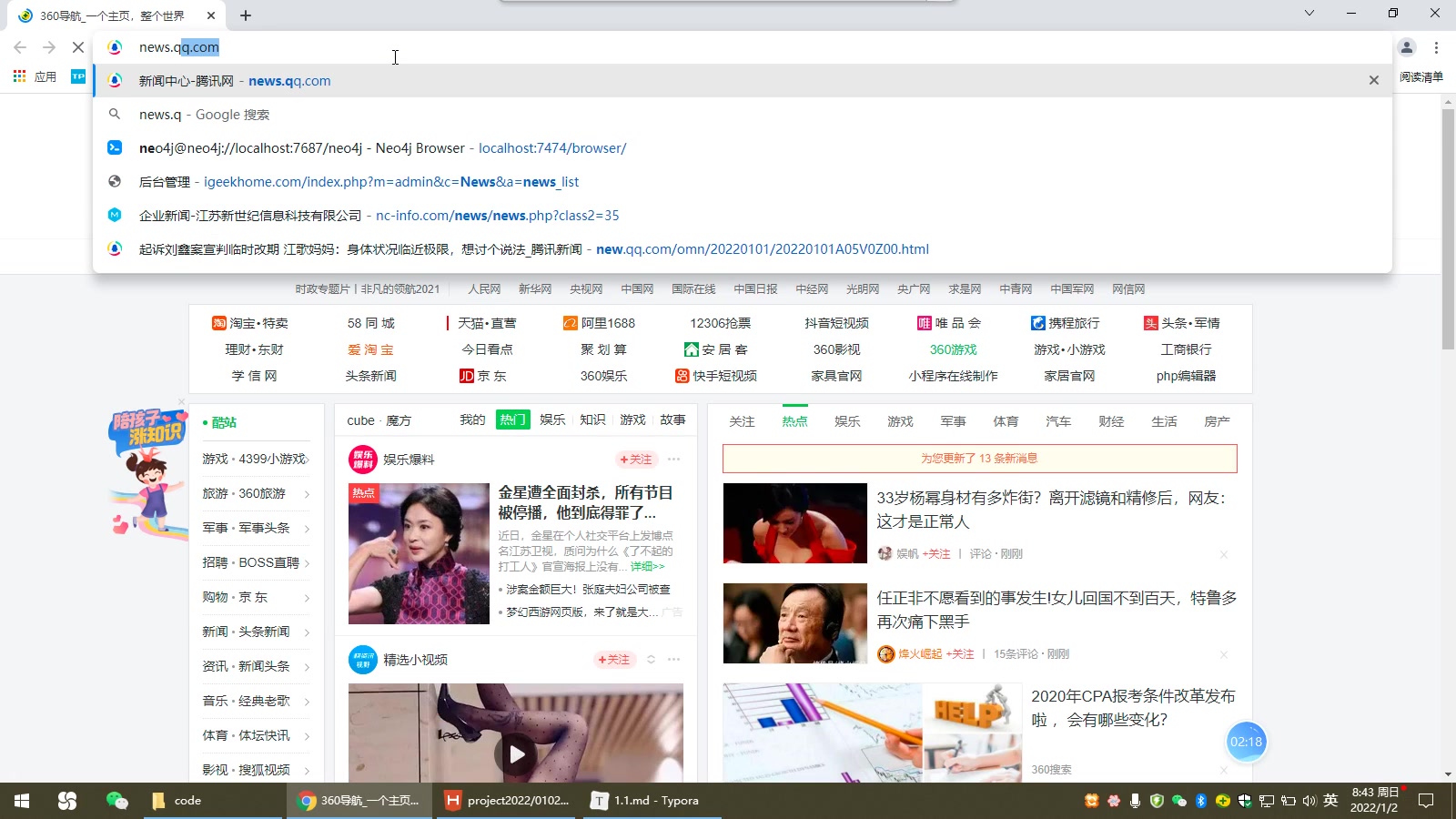The image size is (1456, 819).
Task: Select the 企业新闻 nc-info suggestion
Action: point(743,215)
